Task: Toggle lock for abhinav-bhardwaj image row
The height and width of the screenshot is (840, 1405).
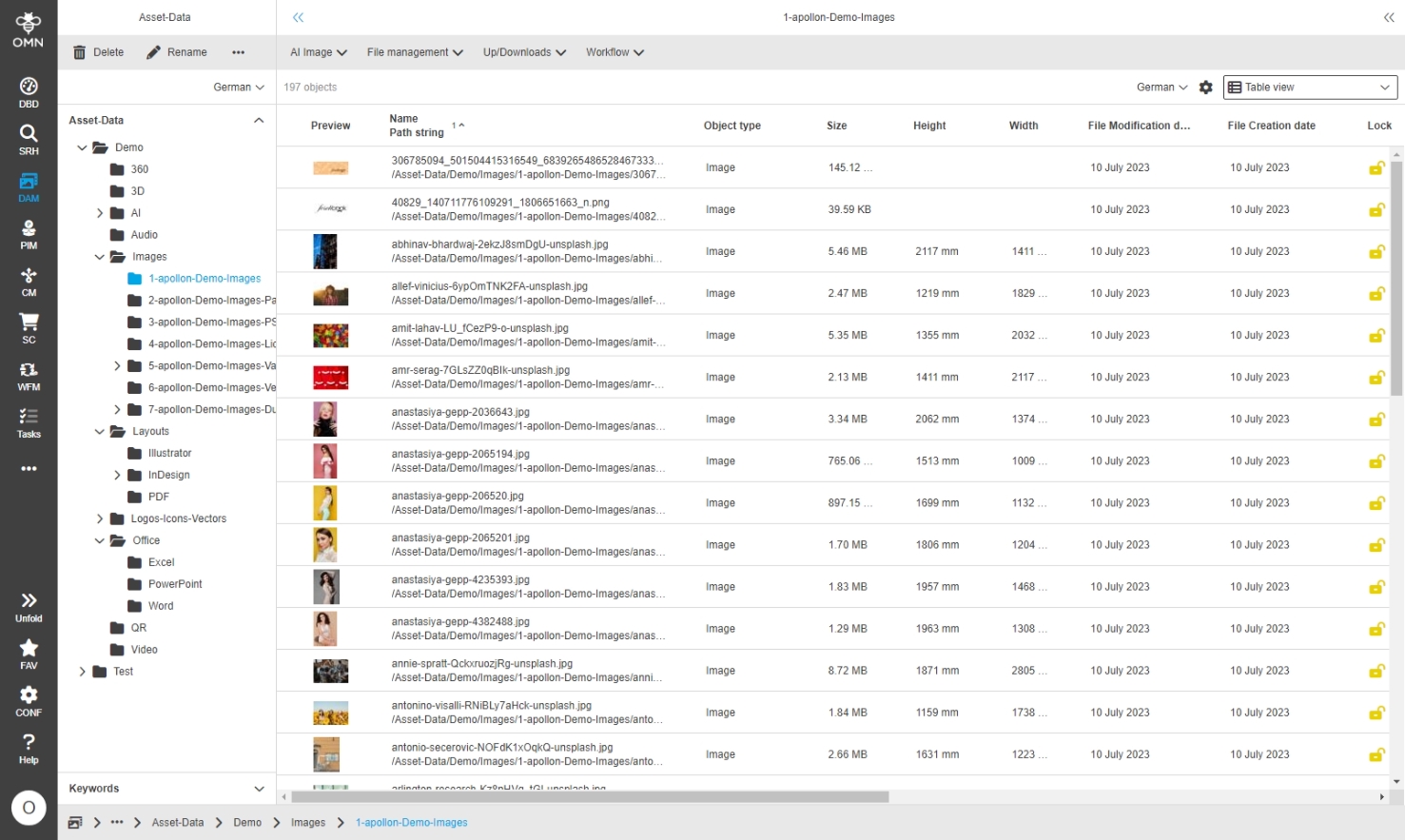Action: click(1376, 252)
